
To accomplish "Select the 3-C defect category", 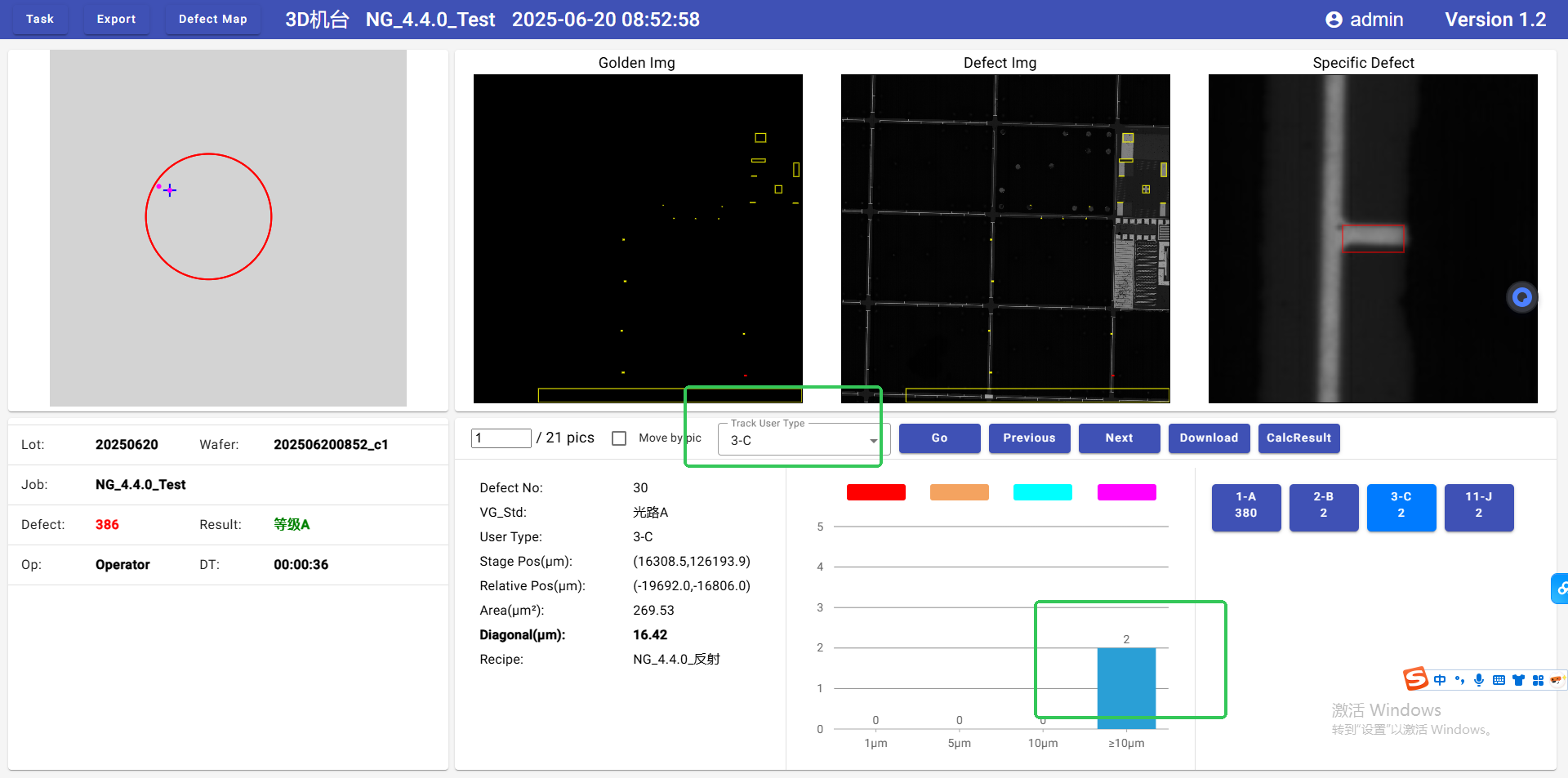I will pyautogui.click(x=1401, y=507).
